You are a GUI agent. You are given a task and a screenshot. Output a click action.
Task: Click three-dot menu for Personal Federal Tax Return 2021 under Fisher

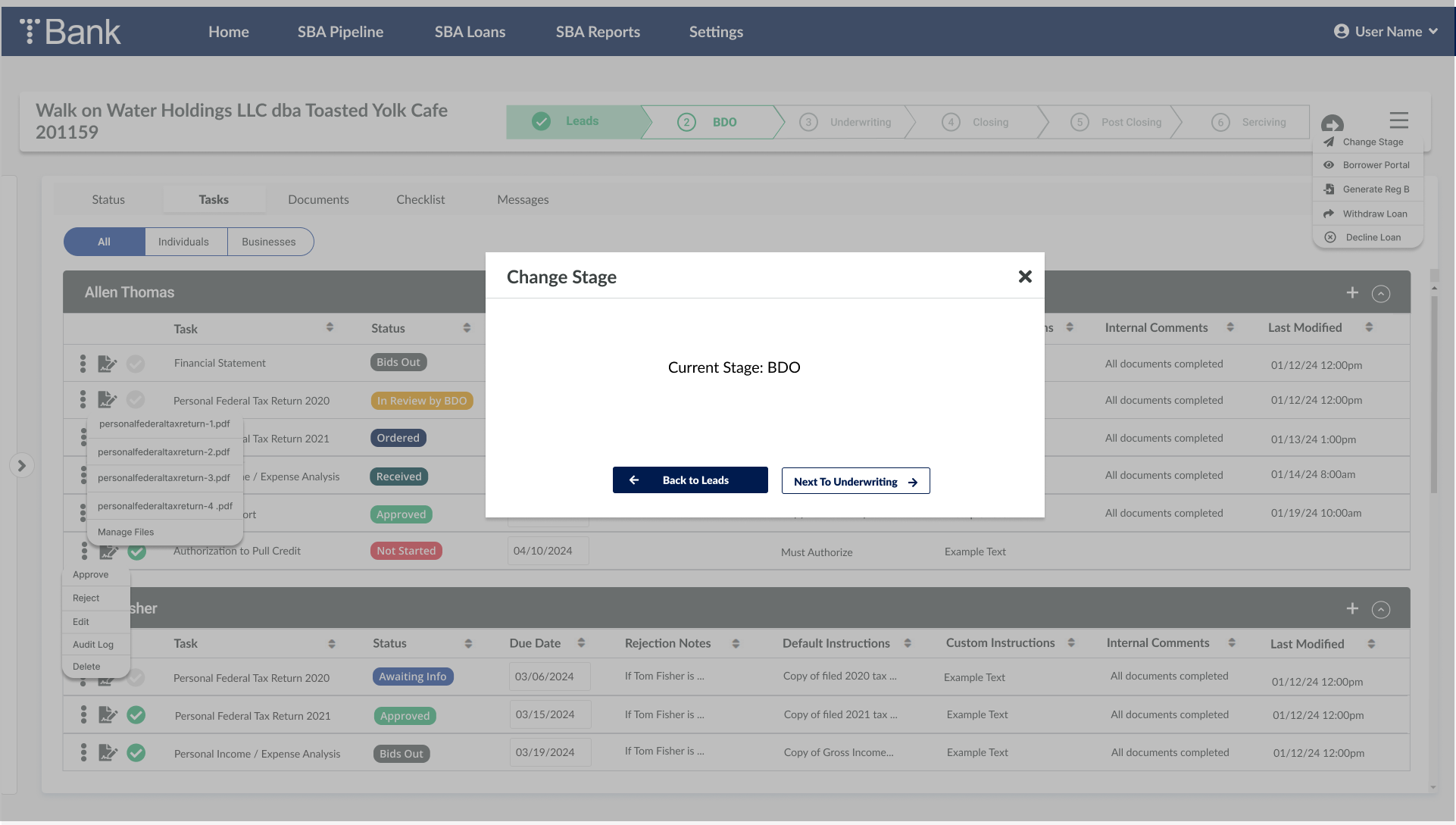(x=83, y=714)
